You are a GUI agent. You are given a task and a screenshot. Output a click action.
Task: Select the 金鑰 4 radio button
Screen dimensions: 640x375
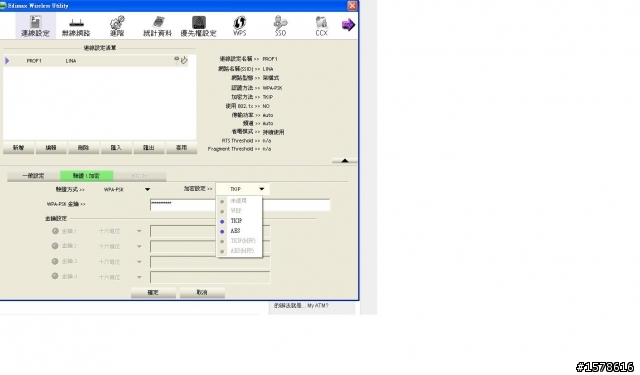pos(55,276)
